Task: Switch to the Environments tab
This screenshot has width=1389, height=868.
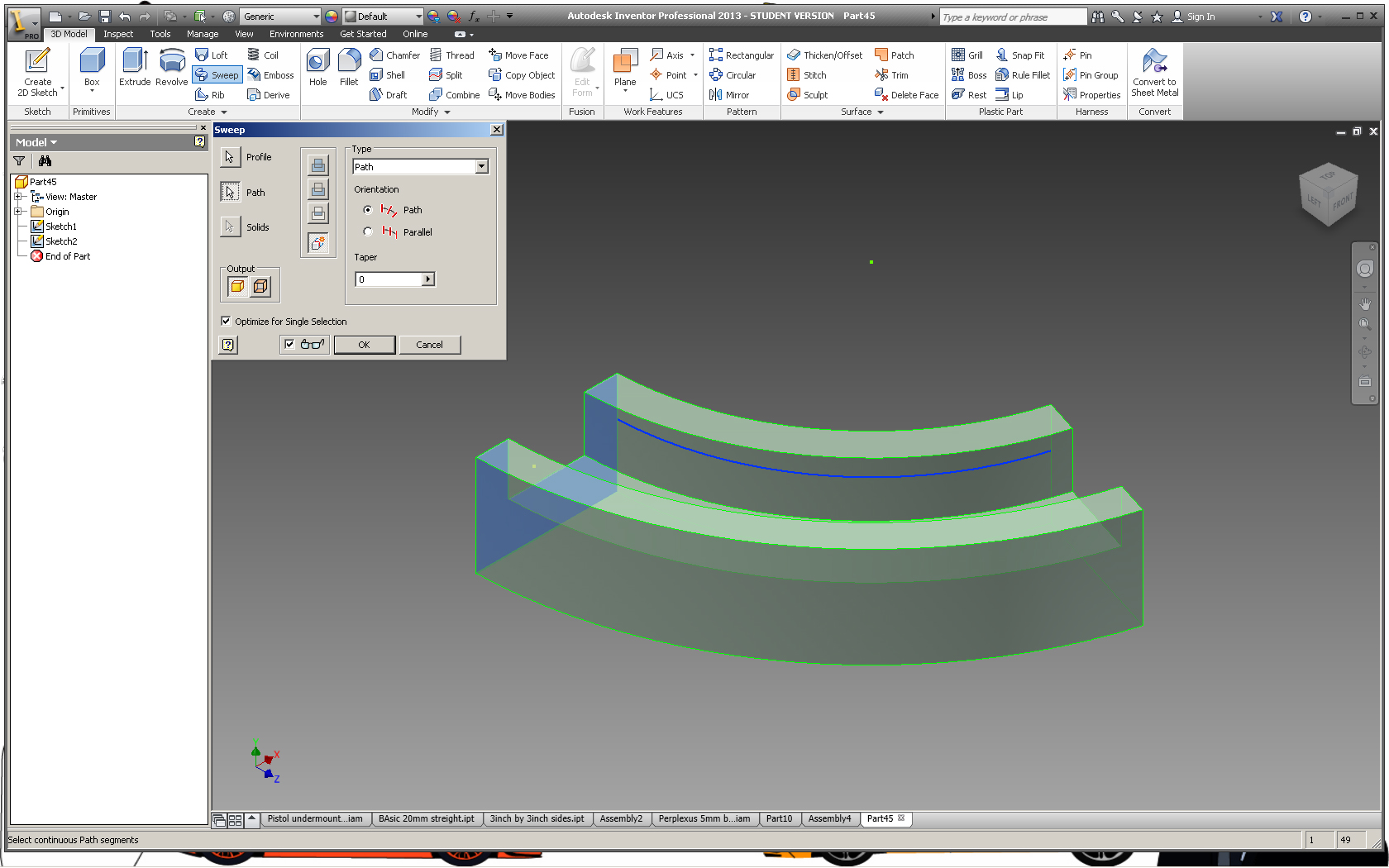Action: (x=296, y=34)
